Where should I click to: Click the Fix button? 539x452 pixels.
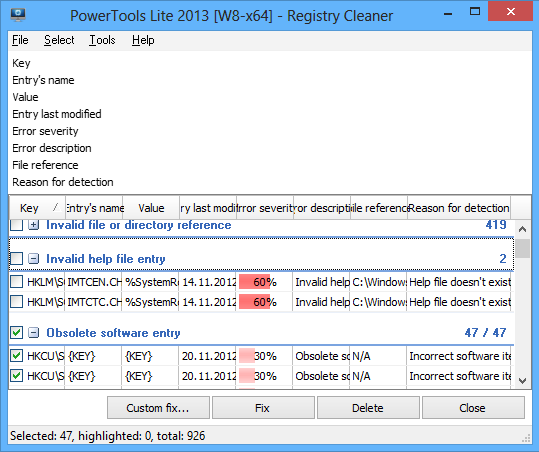[263, 408]
